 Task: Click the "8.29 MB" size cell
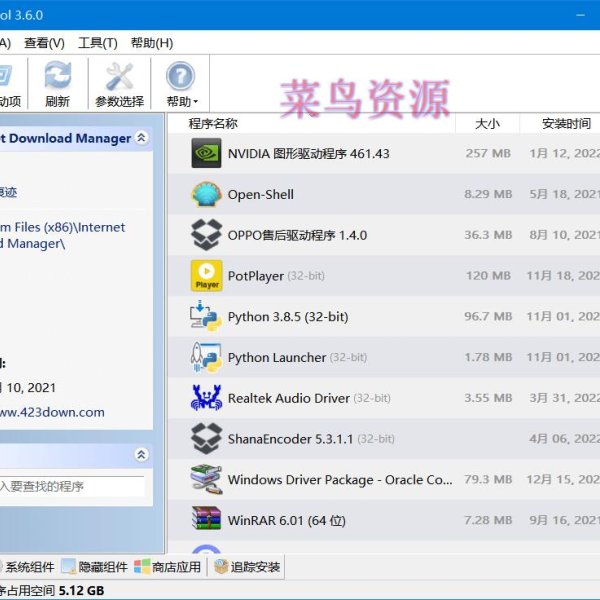pyautogui.click(x=488, y=194)
